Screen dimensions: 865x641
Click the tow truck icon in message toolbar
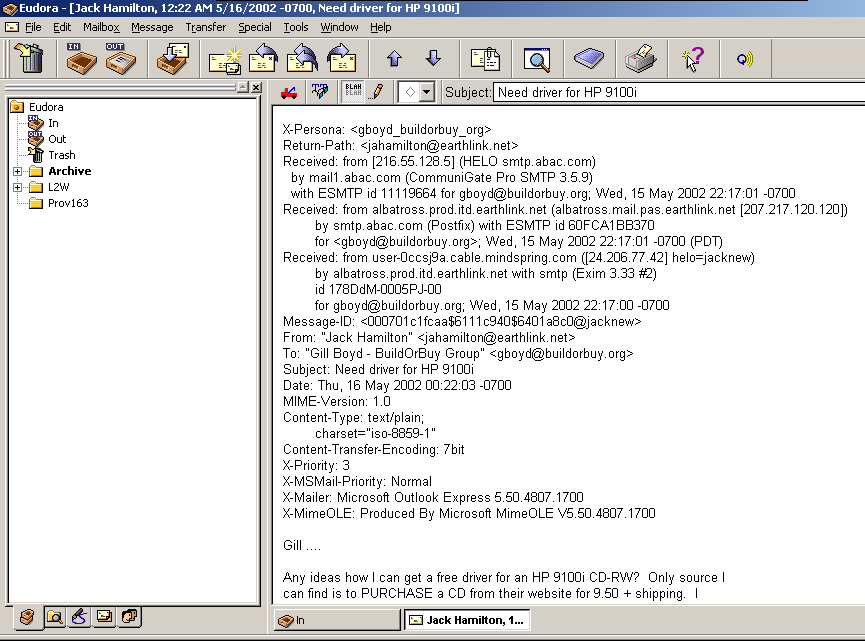pyautogui.click(x=289, y=92)
